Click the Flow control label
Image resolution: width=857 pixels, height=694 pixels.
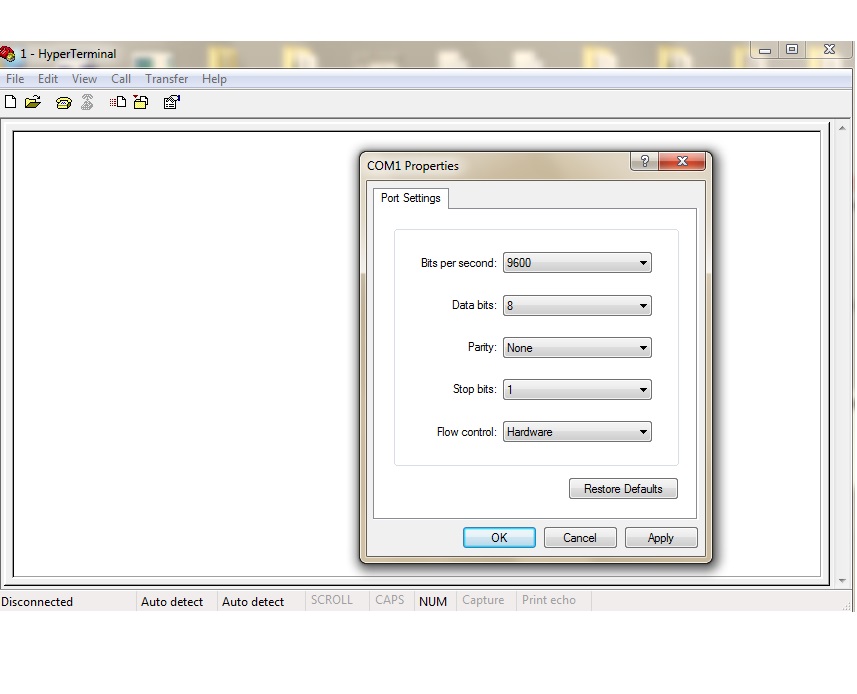click(x=467, y=432)
